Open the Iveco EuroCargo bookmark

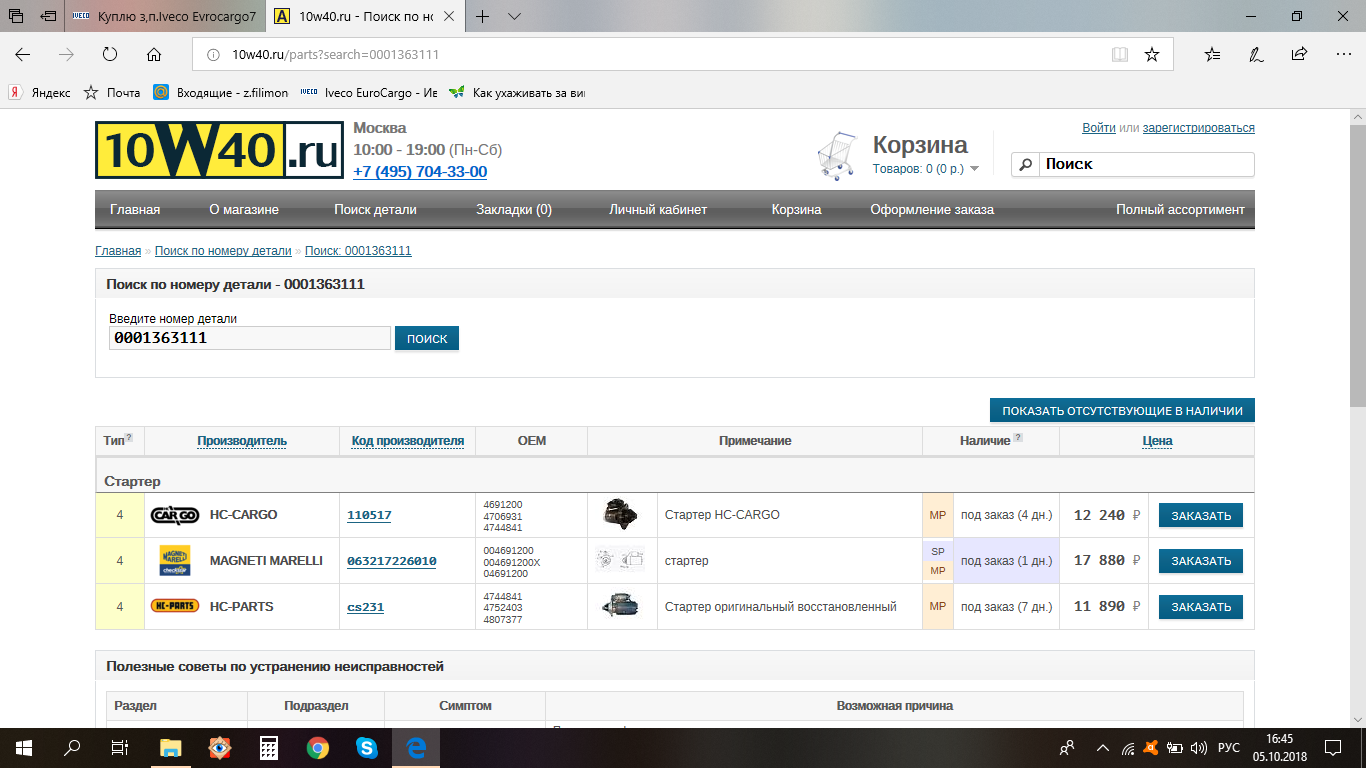(369, 92)
